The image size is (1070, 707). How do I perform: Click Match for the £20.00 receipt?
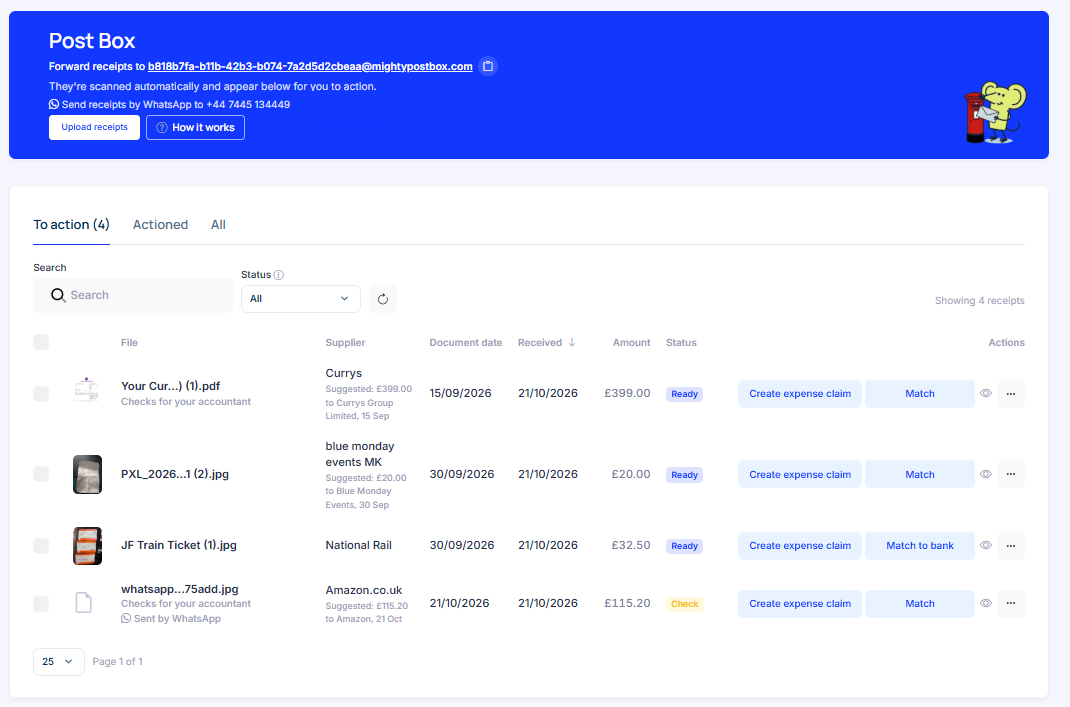point(920,474)
